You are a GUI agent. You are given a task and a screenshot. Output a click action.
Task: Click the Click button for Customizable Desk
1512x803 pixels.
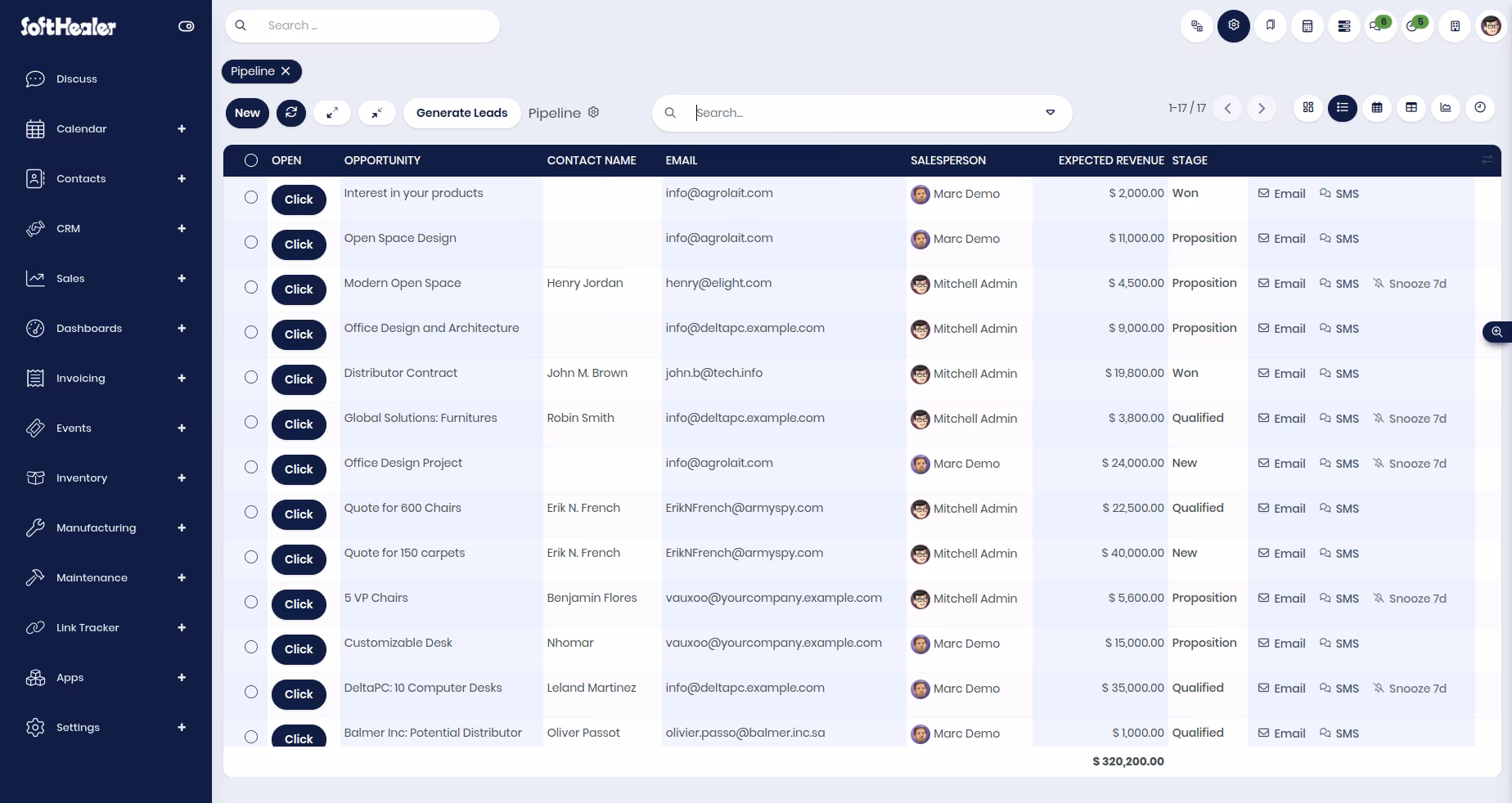click(x=299, y=649)
